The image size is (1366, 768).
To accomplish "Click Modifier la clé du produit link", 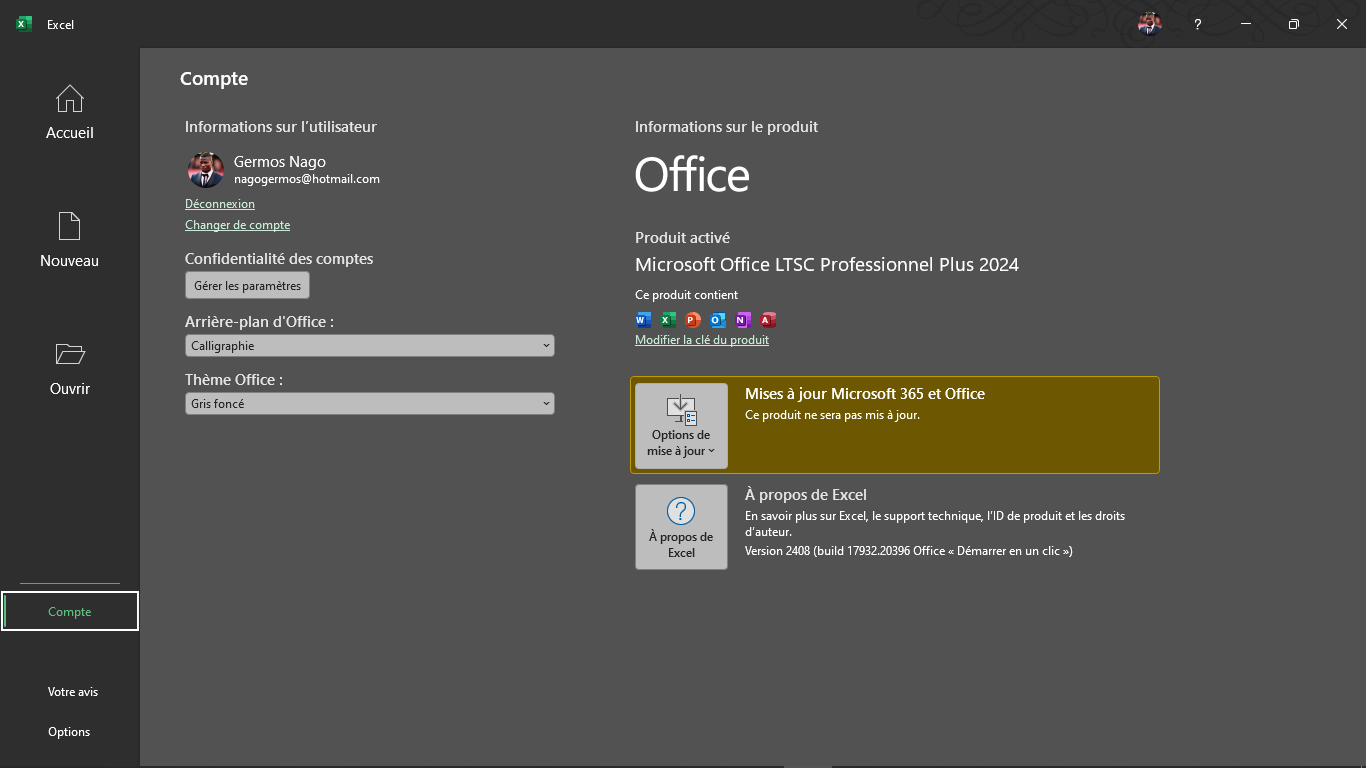I will pos(702,340).
